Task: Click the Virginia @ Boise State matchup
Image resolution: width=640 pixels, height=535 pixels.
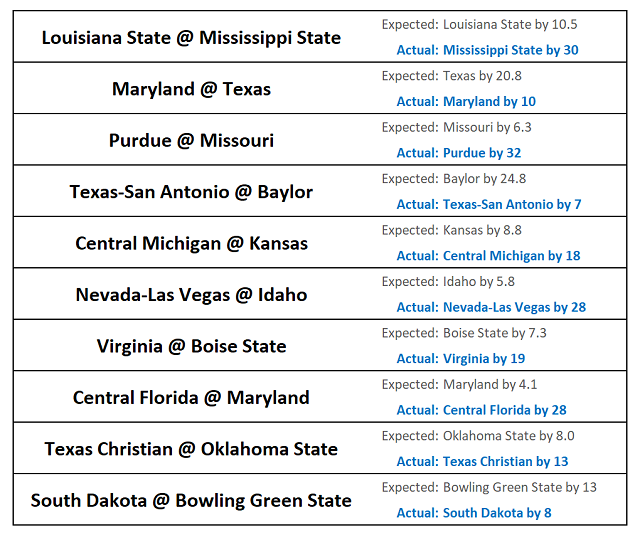Action: point(191,347)
